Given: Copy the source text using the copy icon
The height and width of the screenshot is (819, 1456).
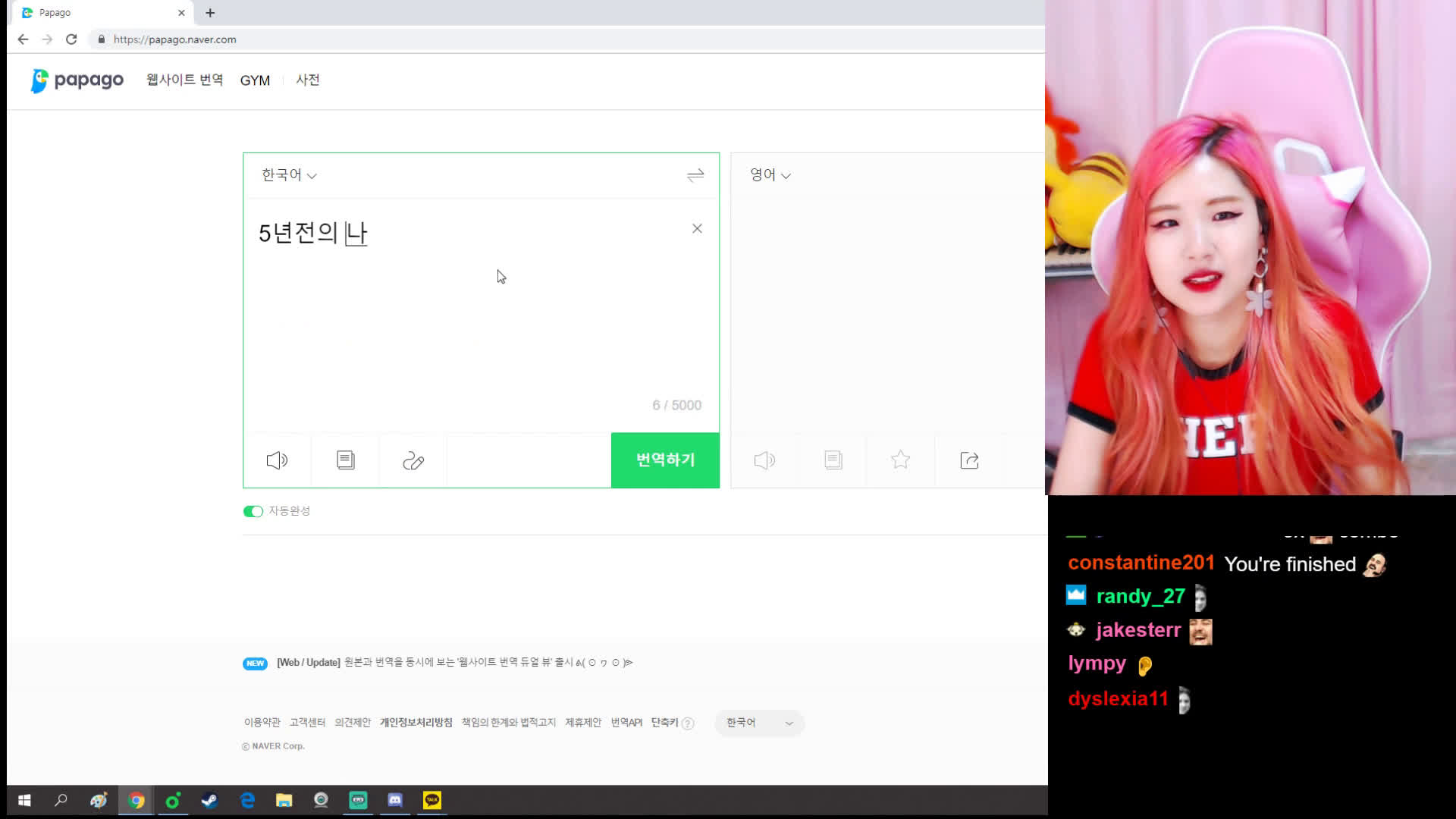Looking at the screenshot, I should point(344,460).
